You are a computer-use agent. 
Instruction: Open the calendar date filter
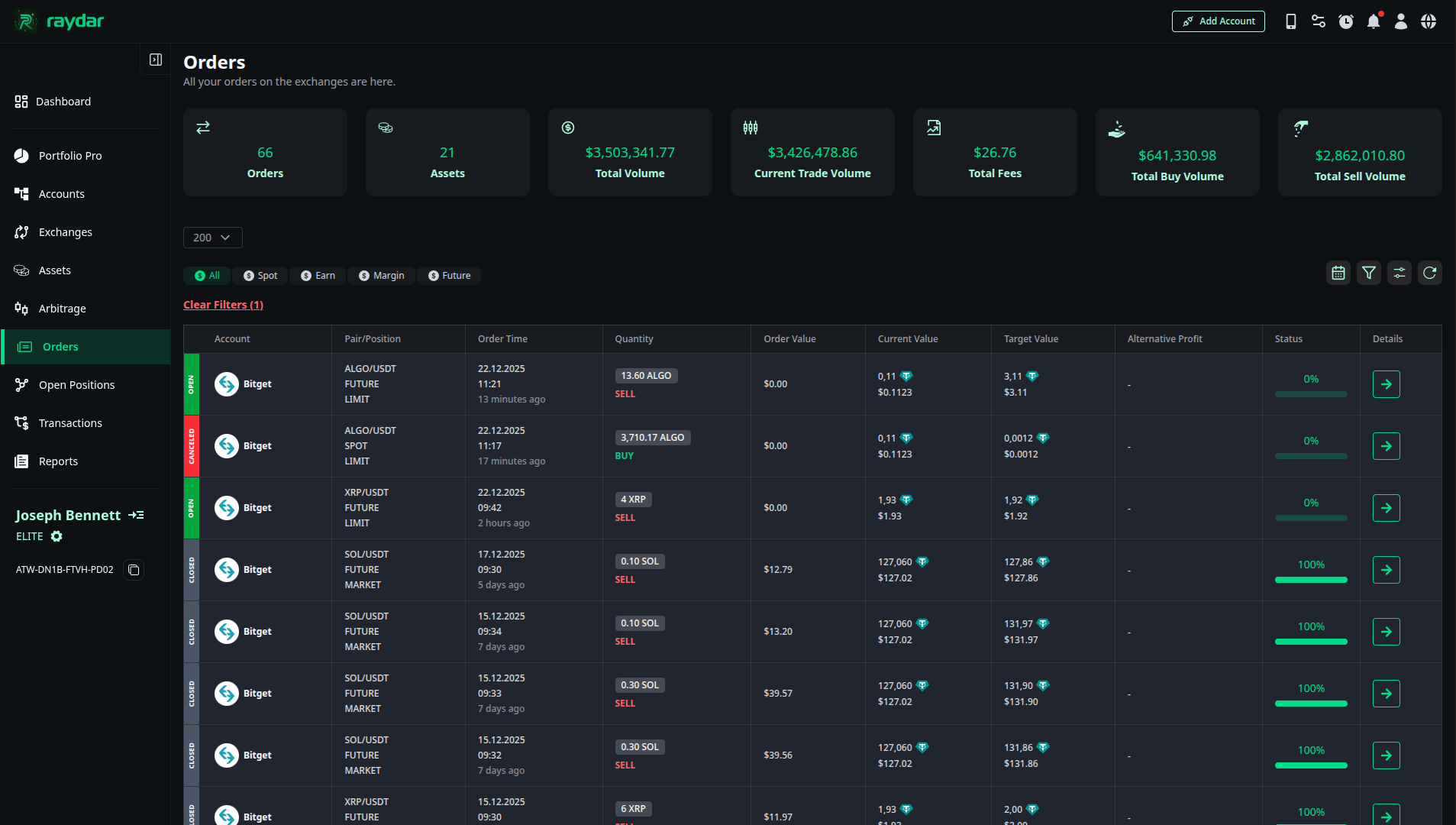click(x=1338, y=273)
